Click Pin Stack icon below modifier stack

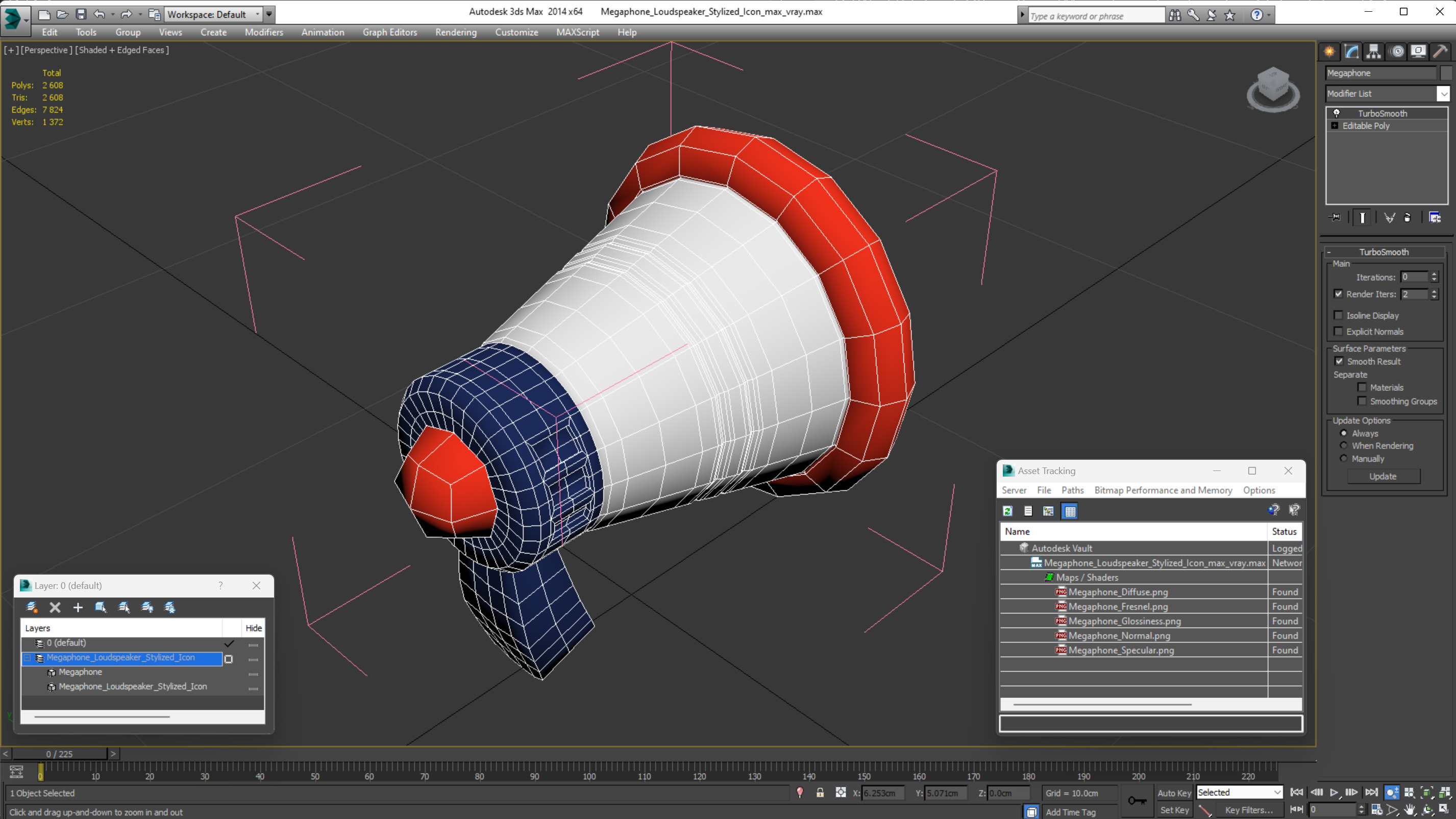point(1335,217)
